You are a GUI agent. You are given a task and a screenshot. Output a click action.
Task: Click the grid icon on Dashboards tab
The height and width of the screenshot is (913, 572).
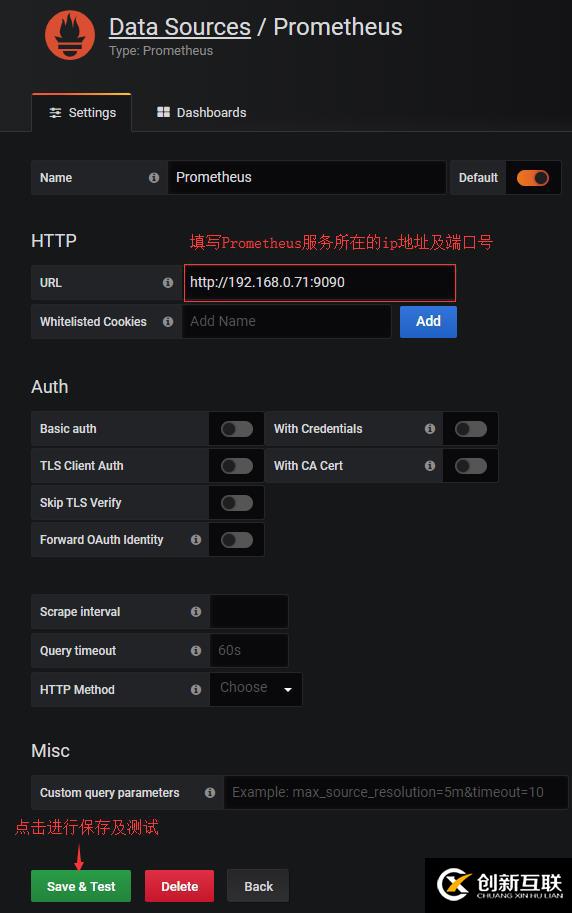(163, 112)
